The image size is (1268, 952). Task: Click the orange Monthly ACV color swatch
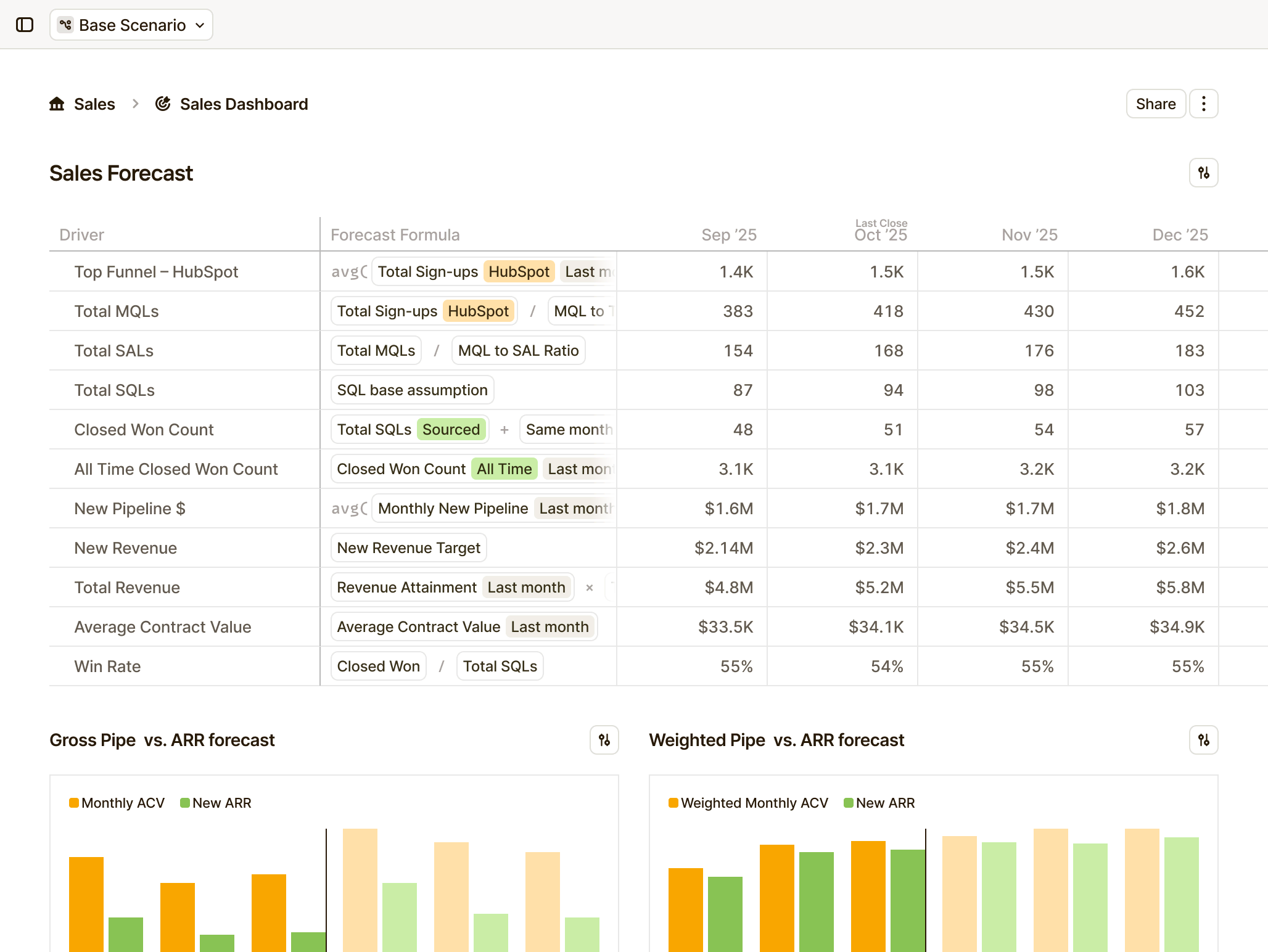click(x=74, y=803)
